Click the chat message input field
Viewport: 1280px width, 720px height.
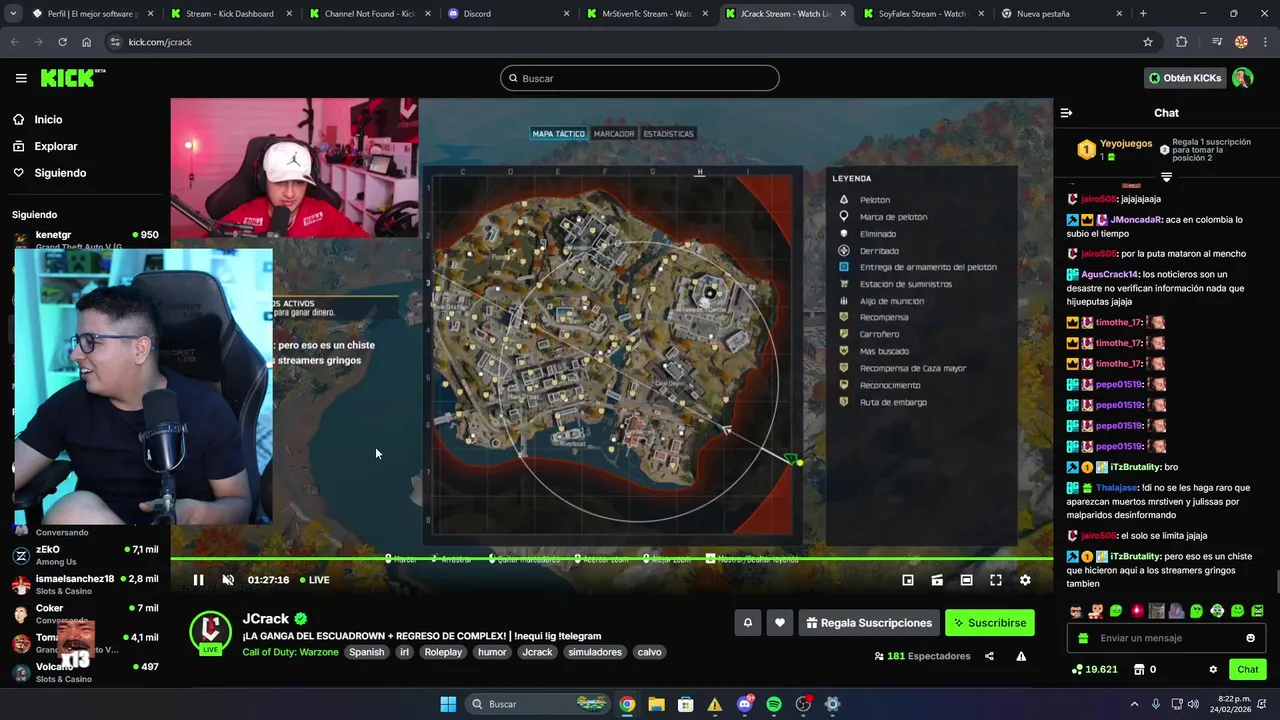tap(1166, 638)
